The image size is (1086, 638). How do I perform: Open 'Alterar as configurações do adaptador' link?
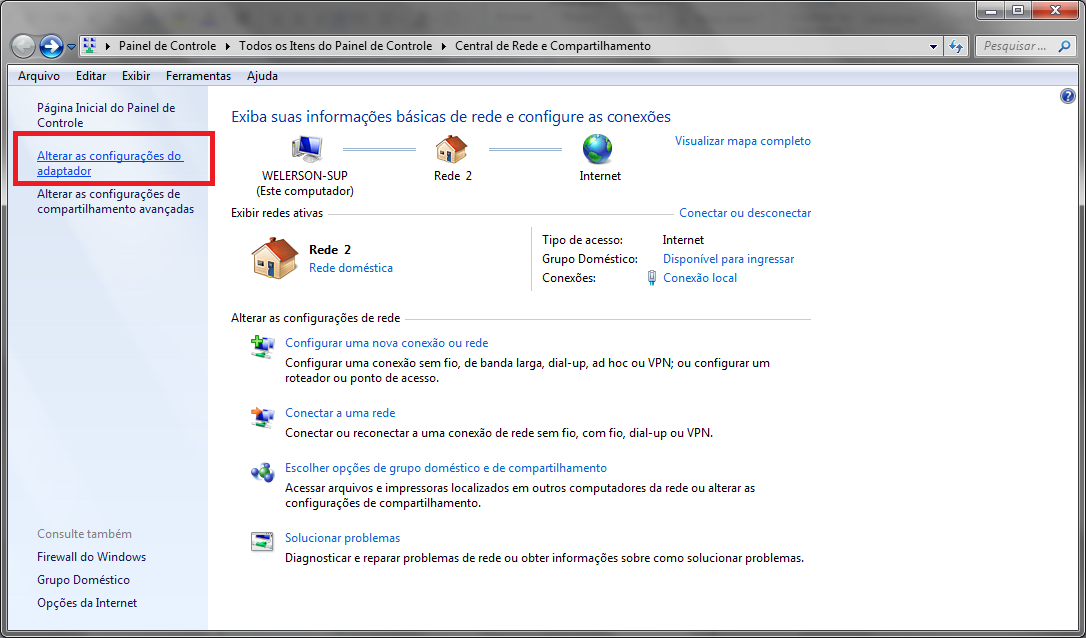tap(109, 163)
